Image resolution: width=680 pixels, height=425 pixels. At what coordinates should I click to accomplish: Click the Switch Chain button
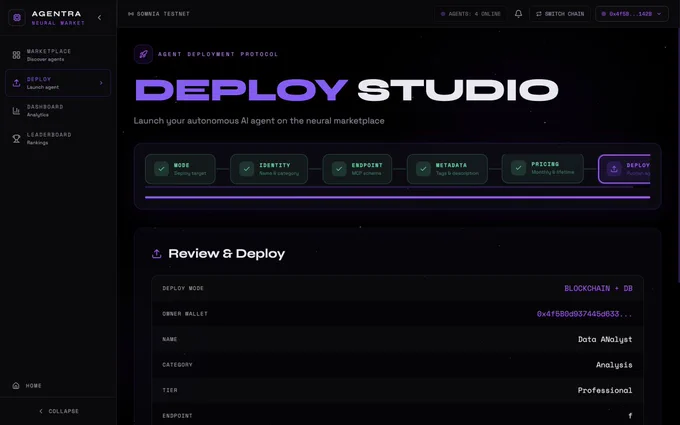560,14
